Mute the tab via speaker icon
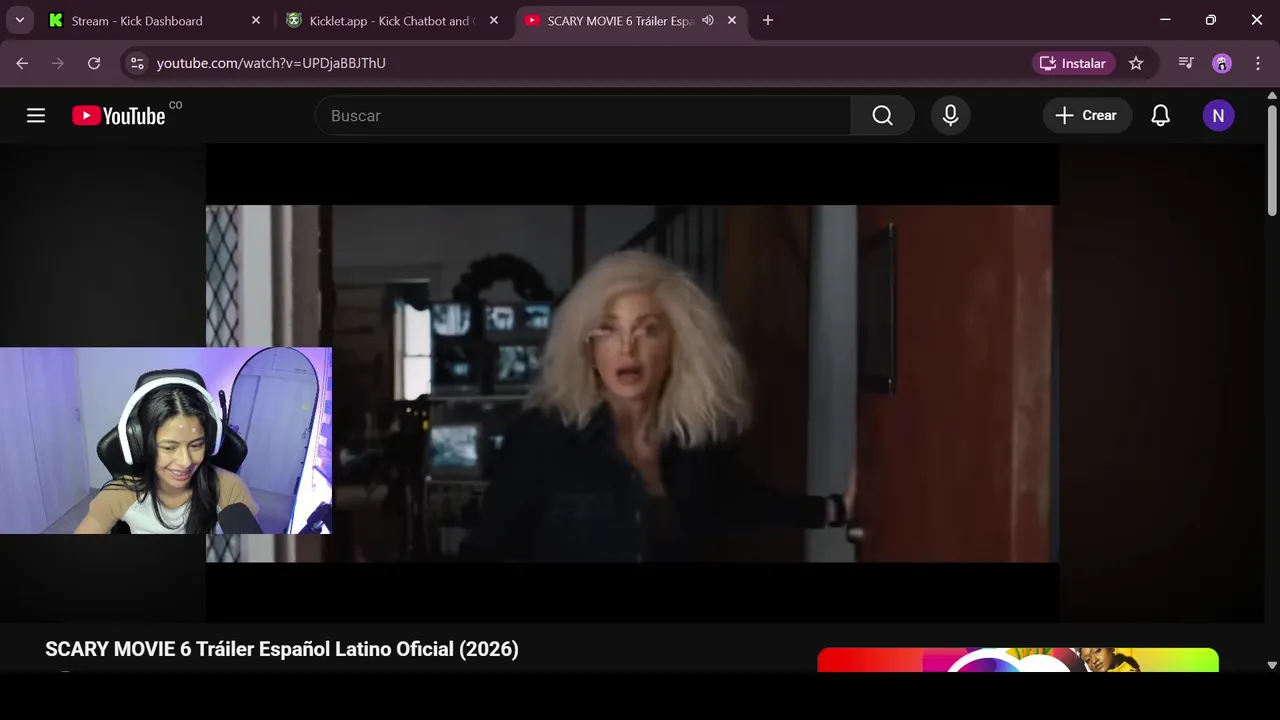Image resolution: width=1280 pixels, height=720 pixels. 708,20
